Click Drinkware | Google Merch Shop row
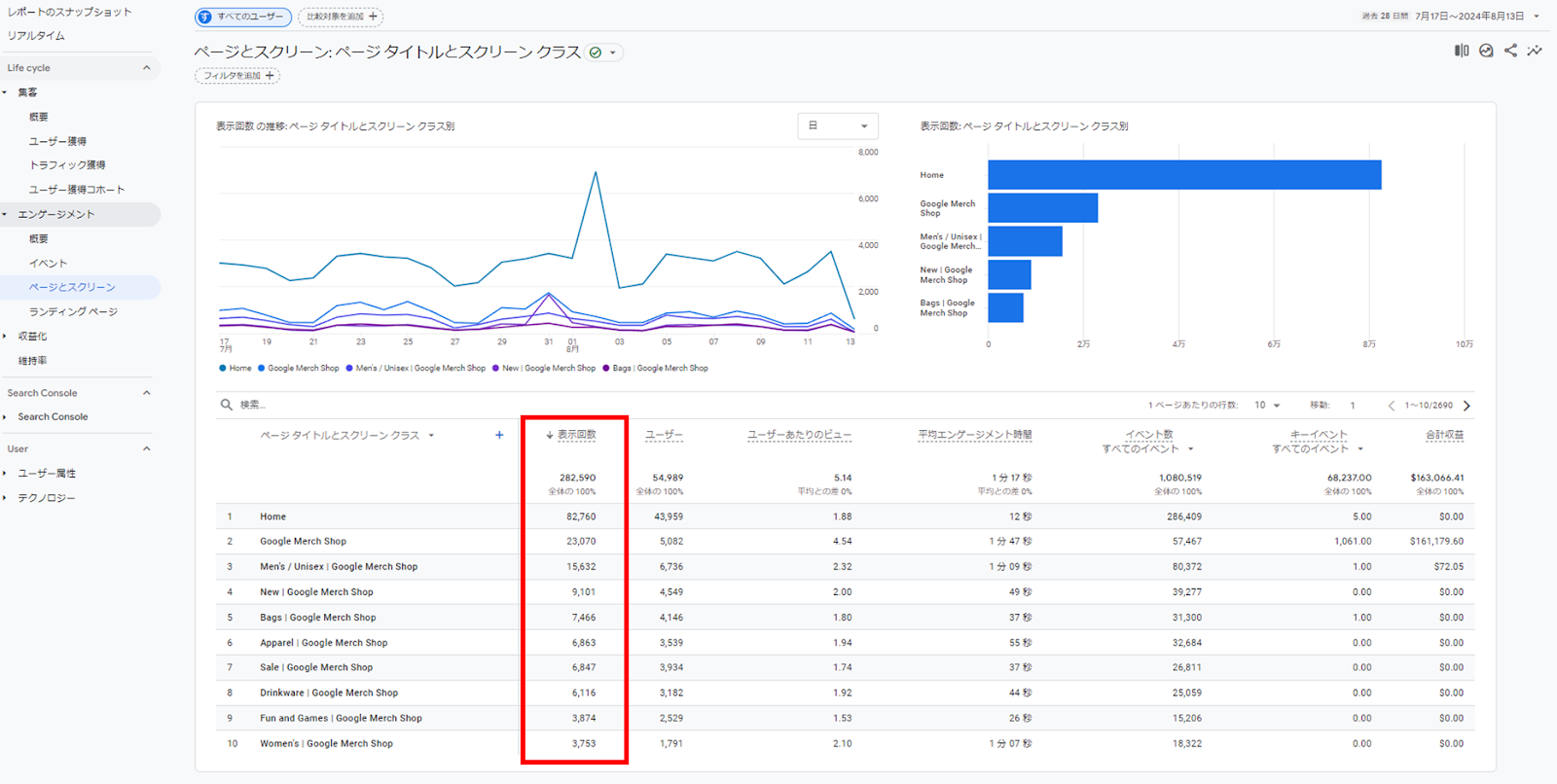Screen dimensions: 1557x784 click(x=329, y=694)
